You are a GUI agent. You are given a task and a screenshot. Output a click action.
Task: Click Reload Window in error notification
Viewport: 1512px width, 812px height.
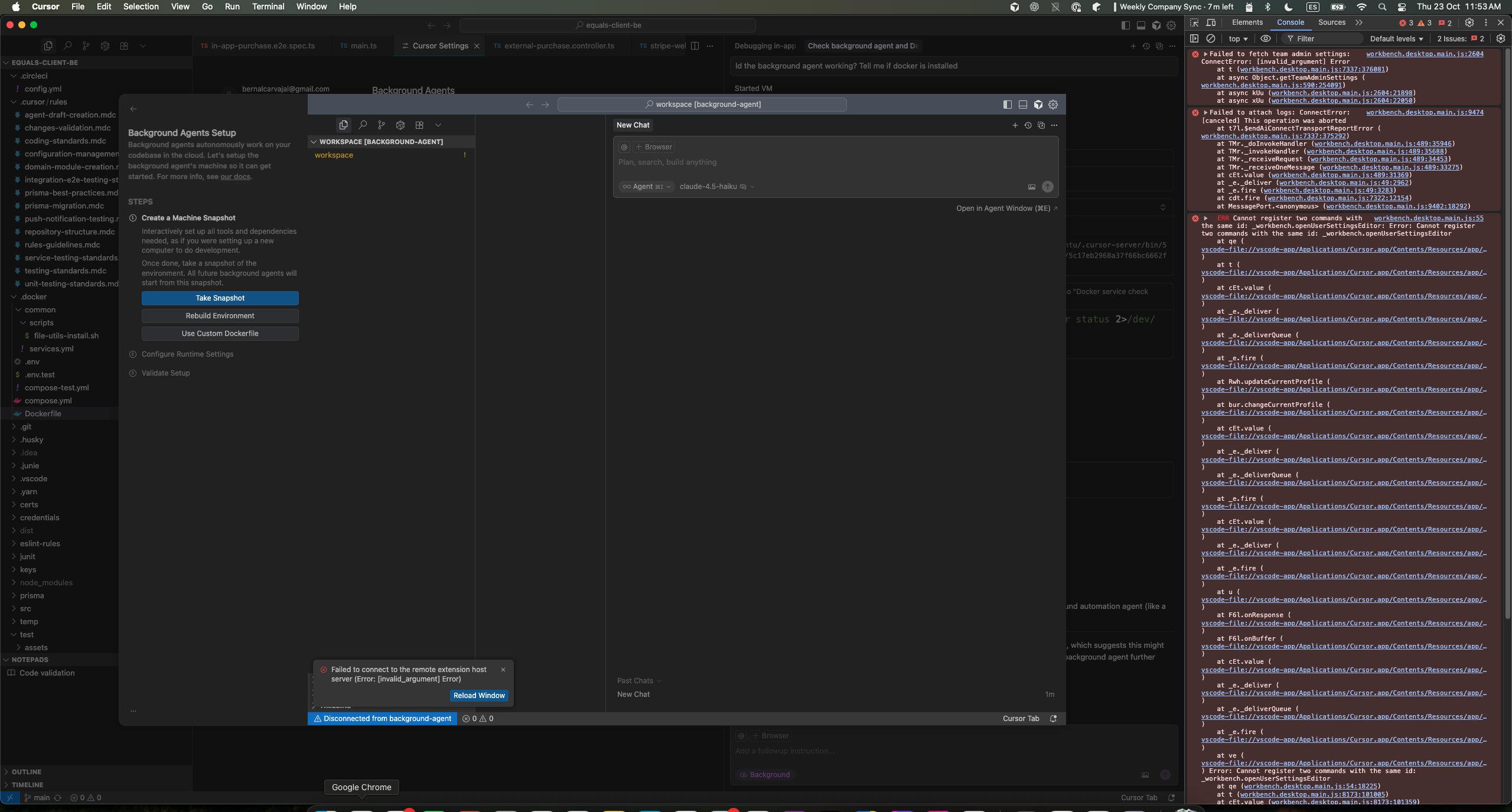coord(478,696)
